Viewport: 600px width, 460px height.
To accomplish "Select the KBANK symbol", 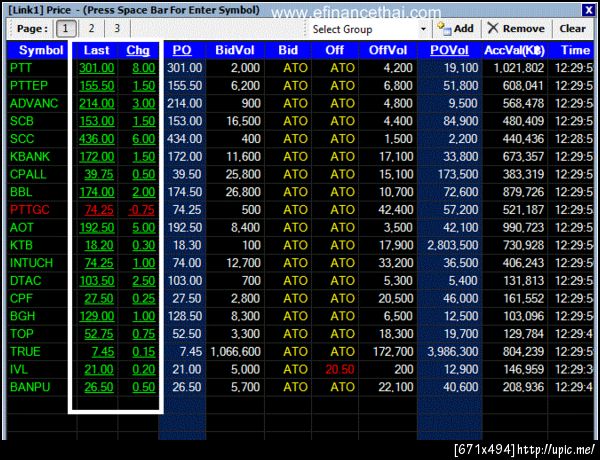I will pyautogui.click(x=30, y=157).
